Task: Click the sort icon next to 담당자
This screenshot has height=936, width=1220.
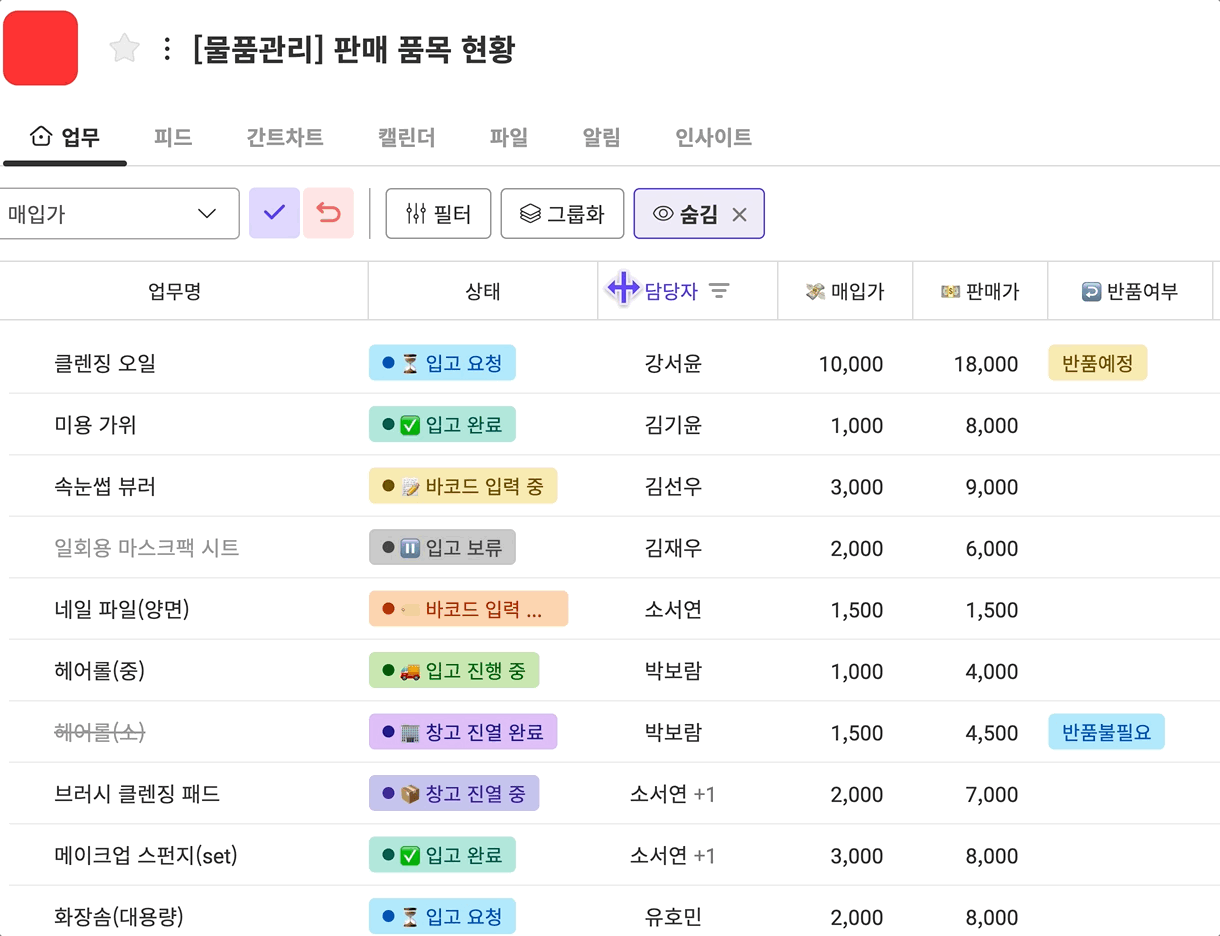Action: [x=719, y=291]
